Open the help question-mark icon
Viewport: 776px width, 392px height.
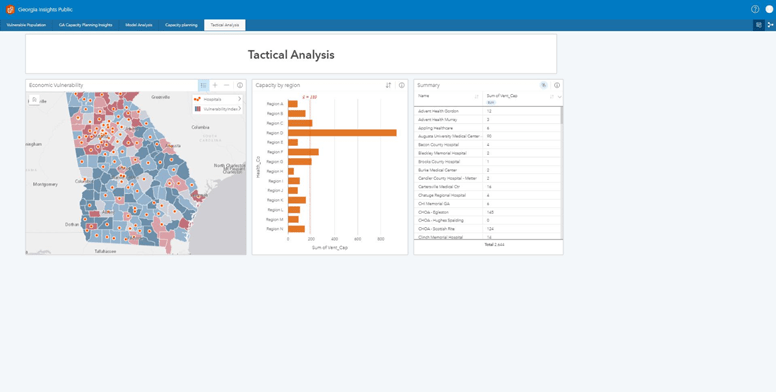755,9
